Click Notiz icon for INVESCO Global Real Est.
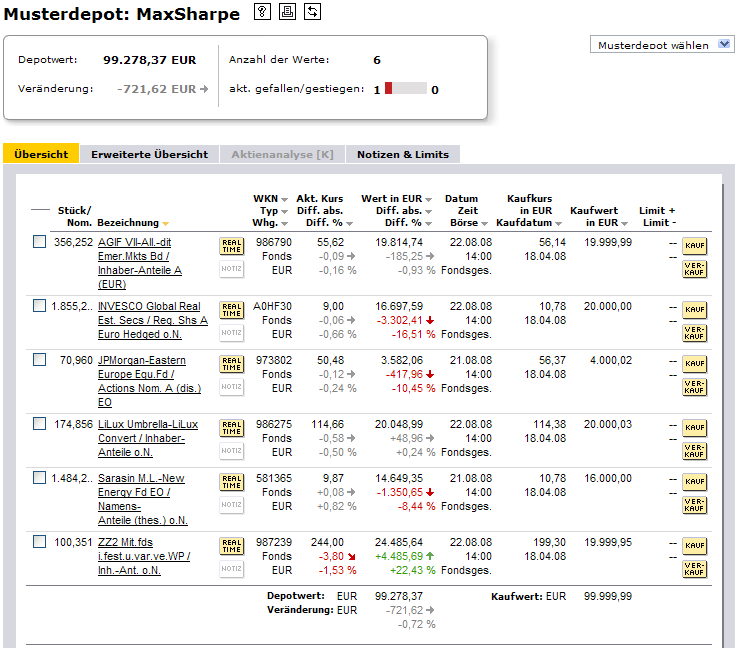The height and width of the screenshot is (648, 738). 231,333
